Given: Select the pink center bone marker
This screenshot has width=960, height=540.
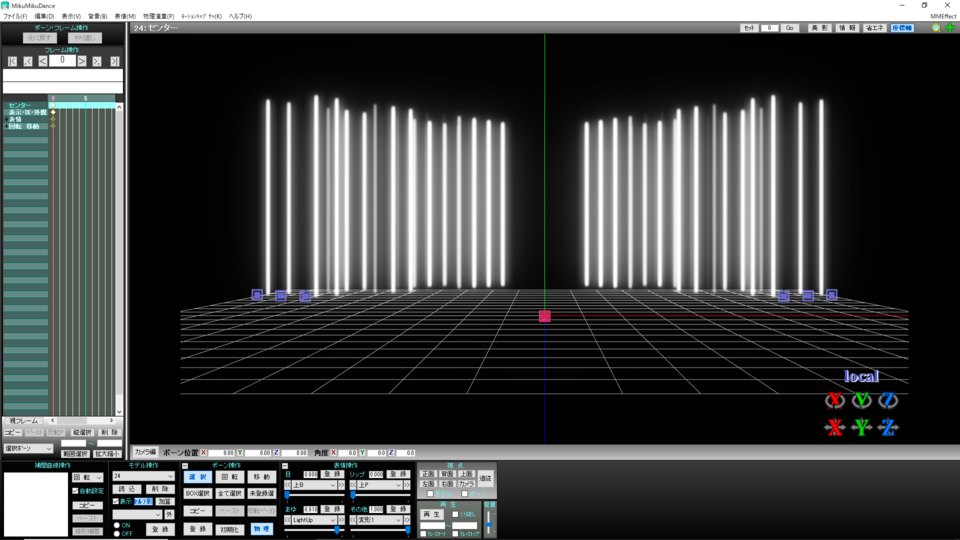Looking at the screenshot, I should (544, 316).
